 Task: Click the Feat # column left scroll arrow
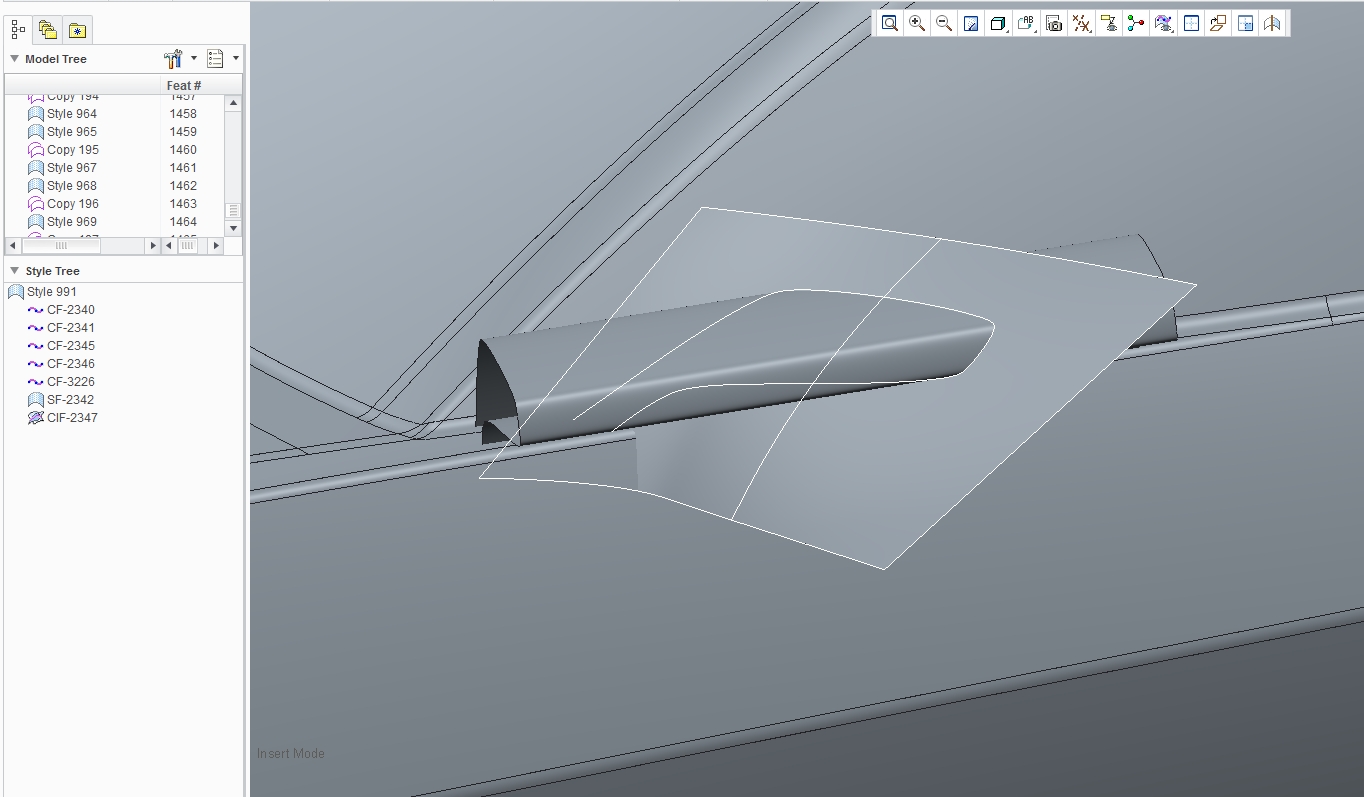coord(169,245)
